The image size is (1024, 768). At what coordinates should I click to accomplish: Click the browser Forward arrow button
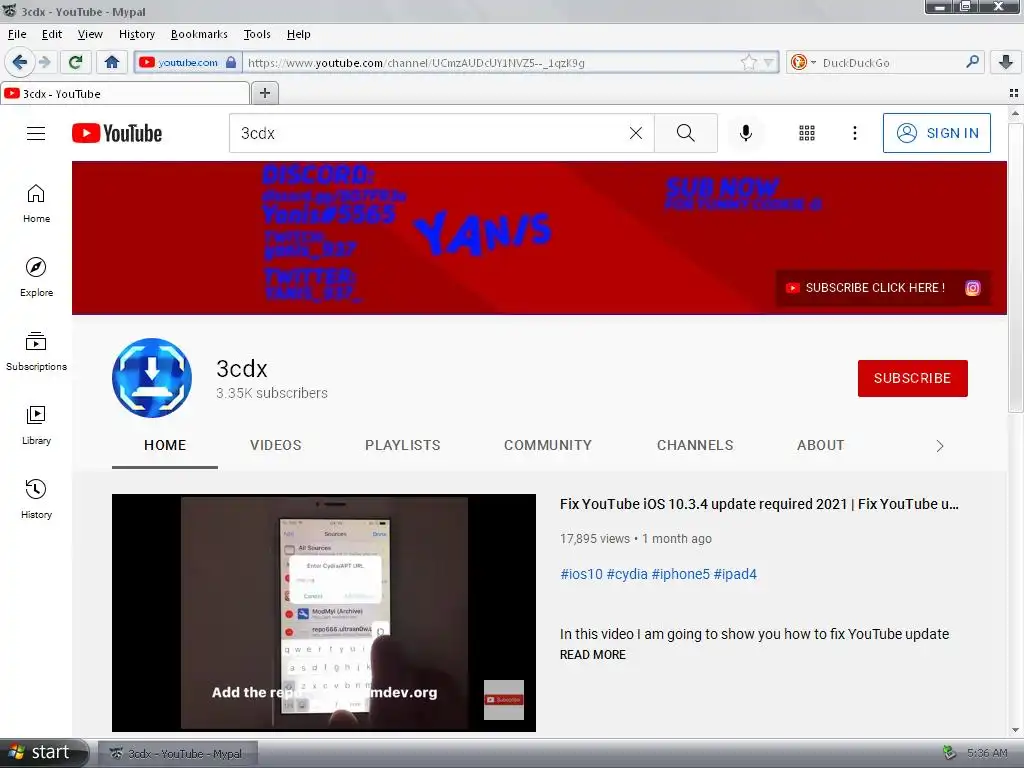(x=44, y=62)
